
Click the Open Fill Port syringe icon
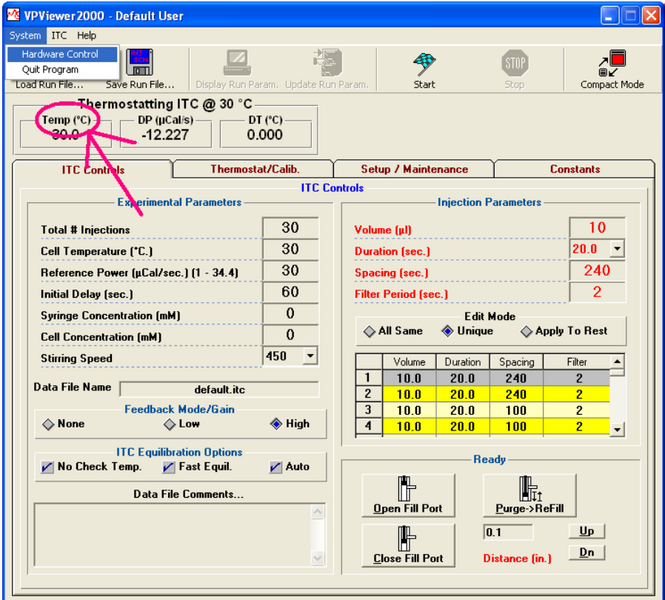pos(408,488)
